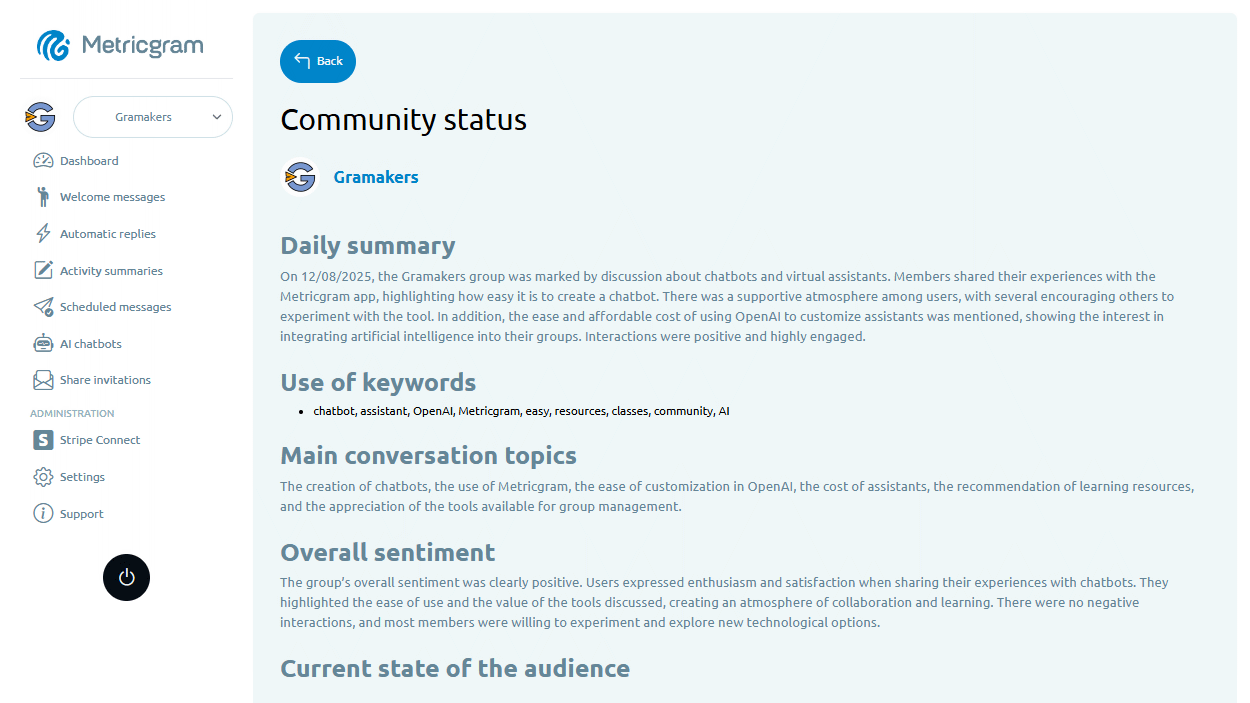The image size is (1250, 703).
Task: Click the Metricgram logo in sidebar
Action: [x=121, y=46]
